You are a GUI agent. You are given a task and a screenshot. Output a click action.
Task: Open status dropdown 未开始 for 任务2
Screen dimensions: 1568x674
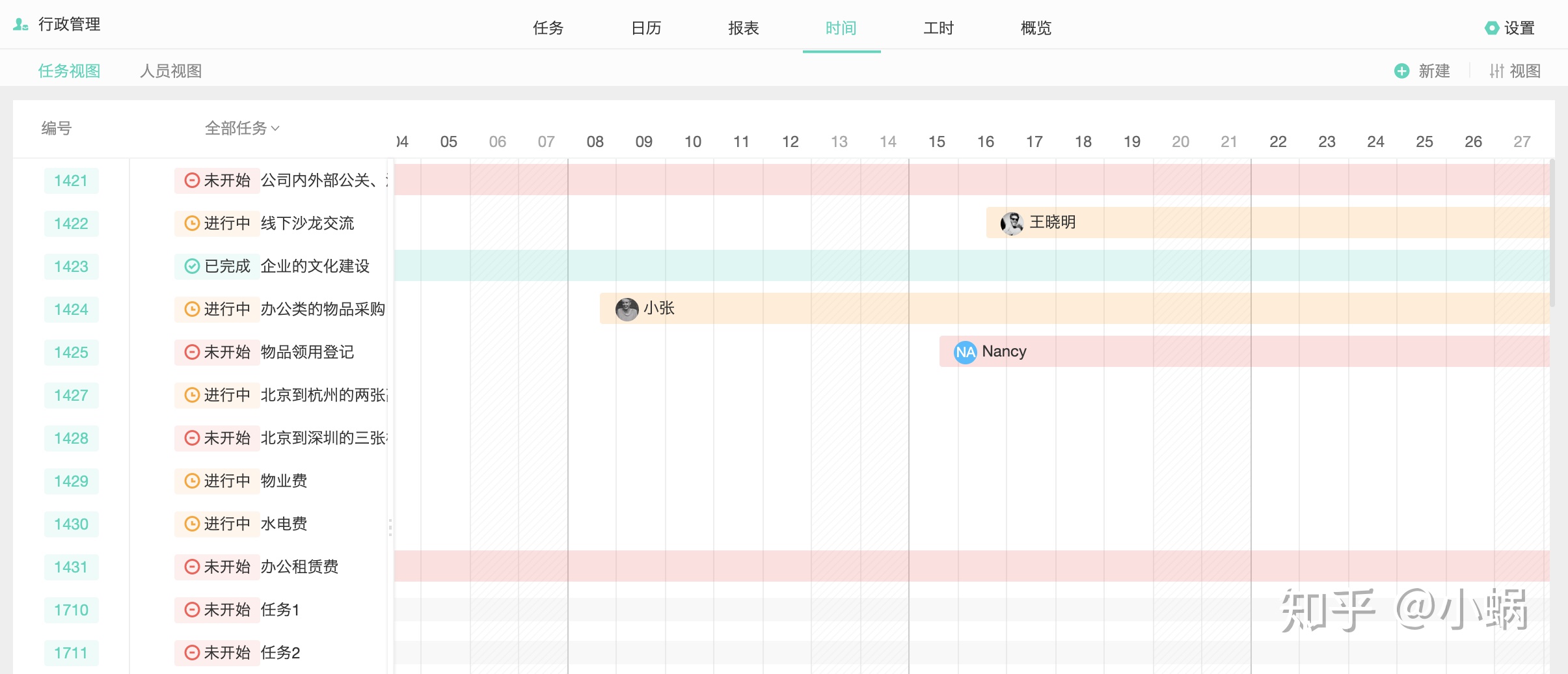pyautogui.click(x=217, y=653)
